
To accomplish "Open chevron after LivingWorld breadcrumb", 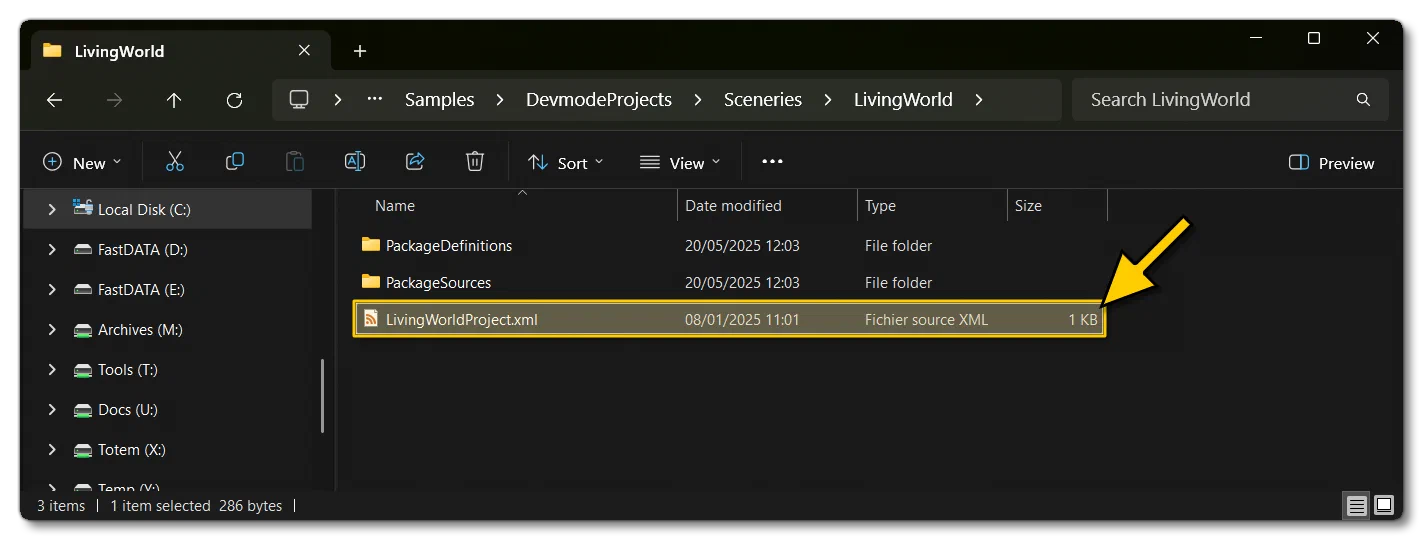I will coord(978,100).
